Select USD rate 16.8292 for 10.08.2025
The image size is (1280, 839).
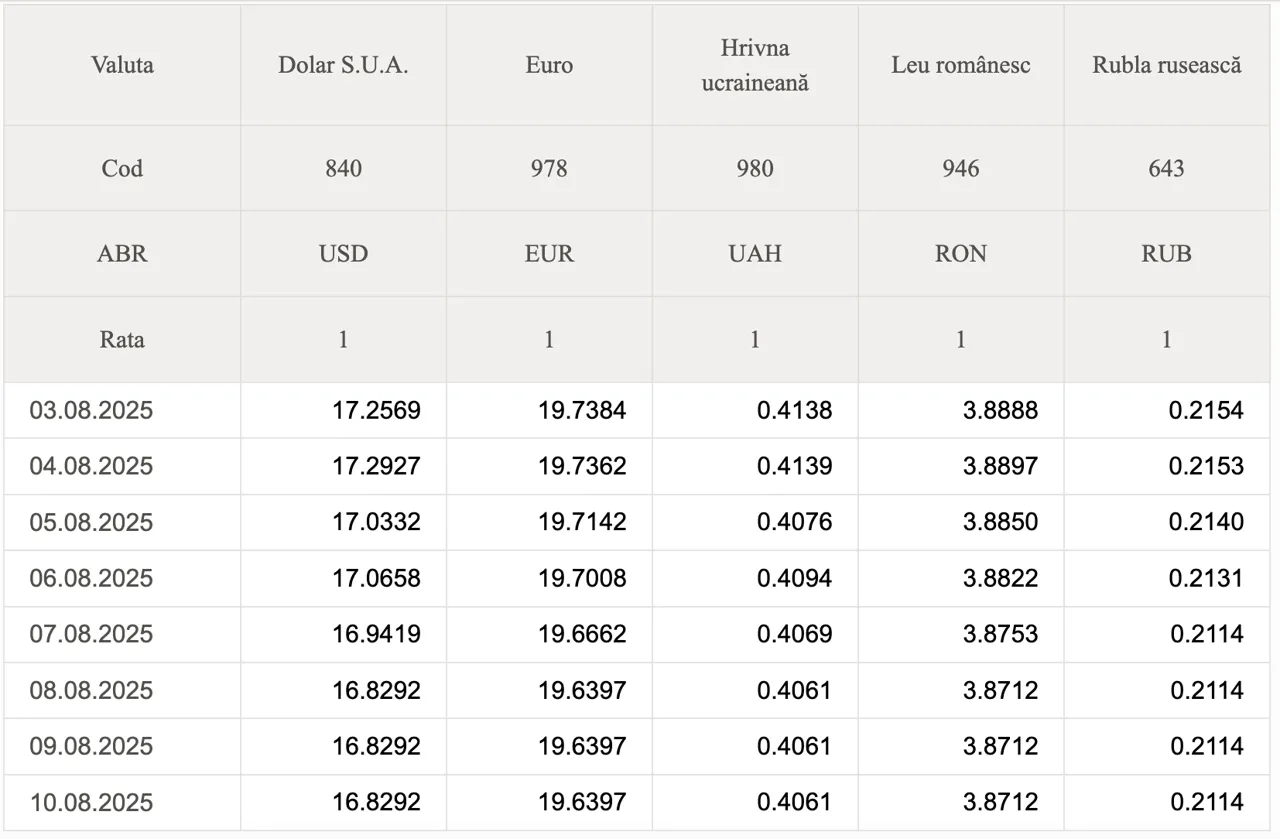click(x=376, y=802)
